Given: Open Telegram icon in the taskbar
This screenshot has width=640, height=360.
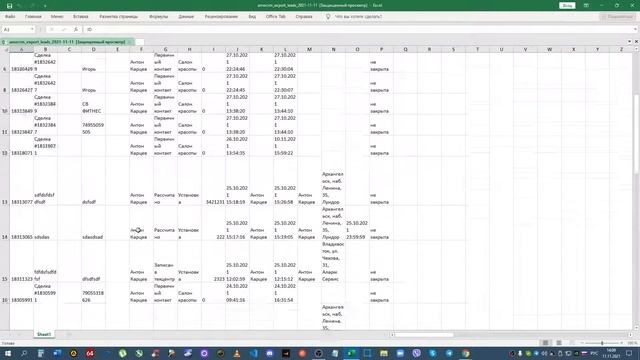Looking at the screenshot, I should tap(449, 353).
